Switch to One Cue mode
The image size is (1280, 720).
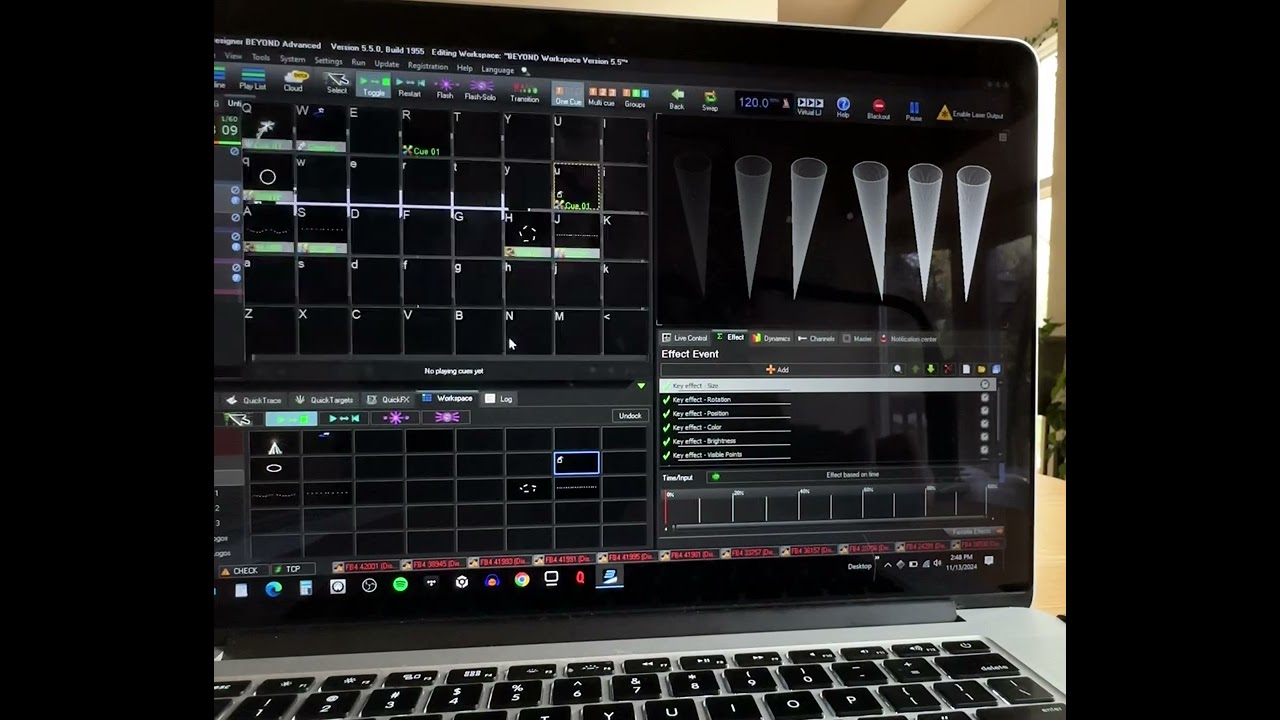[568, 95]
